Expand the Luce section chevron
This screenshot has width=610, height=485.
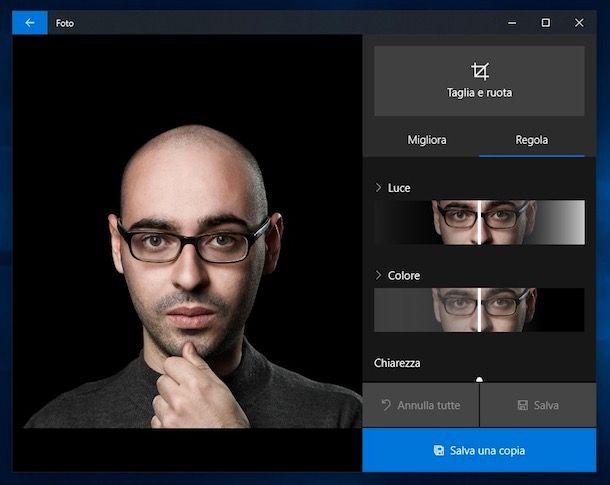pyautogui.click(x=378, y=188)
